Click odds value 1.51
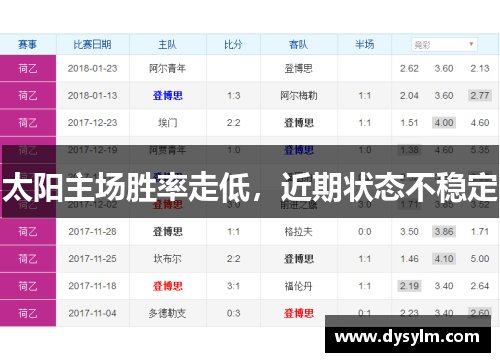This screenshot has height=362, width=500. [409, 123]
